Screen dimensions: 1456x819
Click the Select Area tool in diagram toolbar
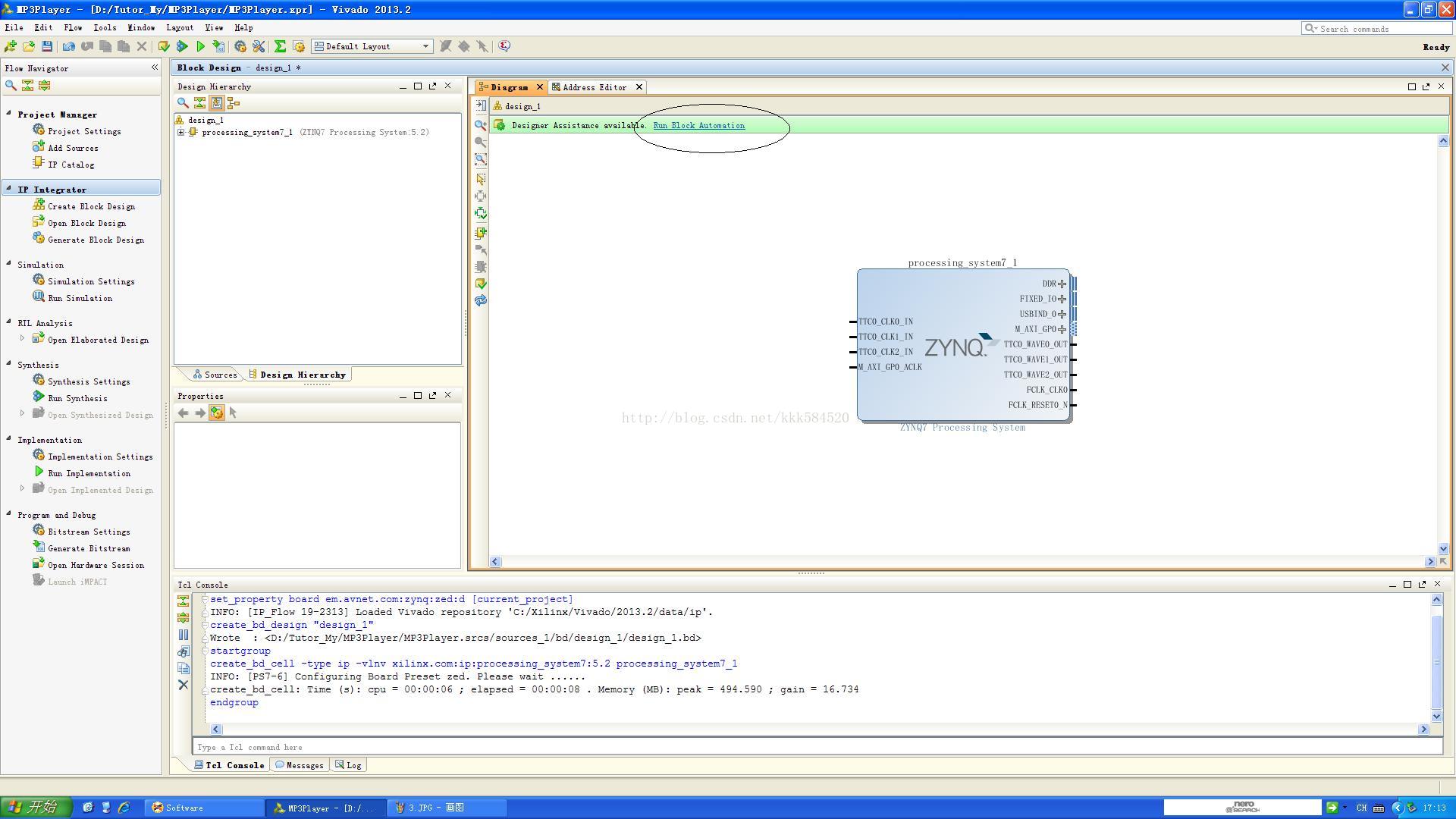(481, 179)
